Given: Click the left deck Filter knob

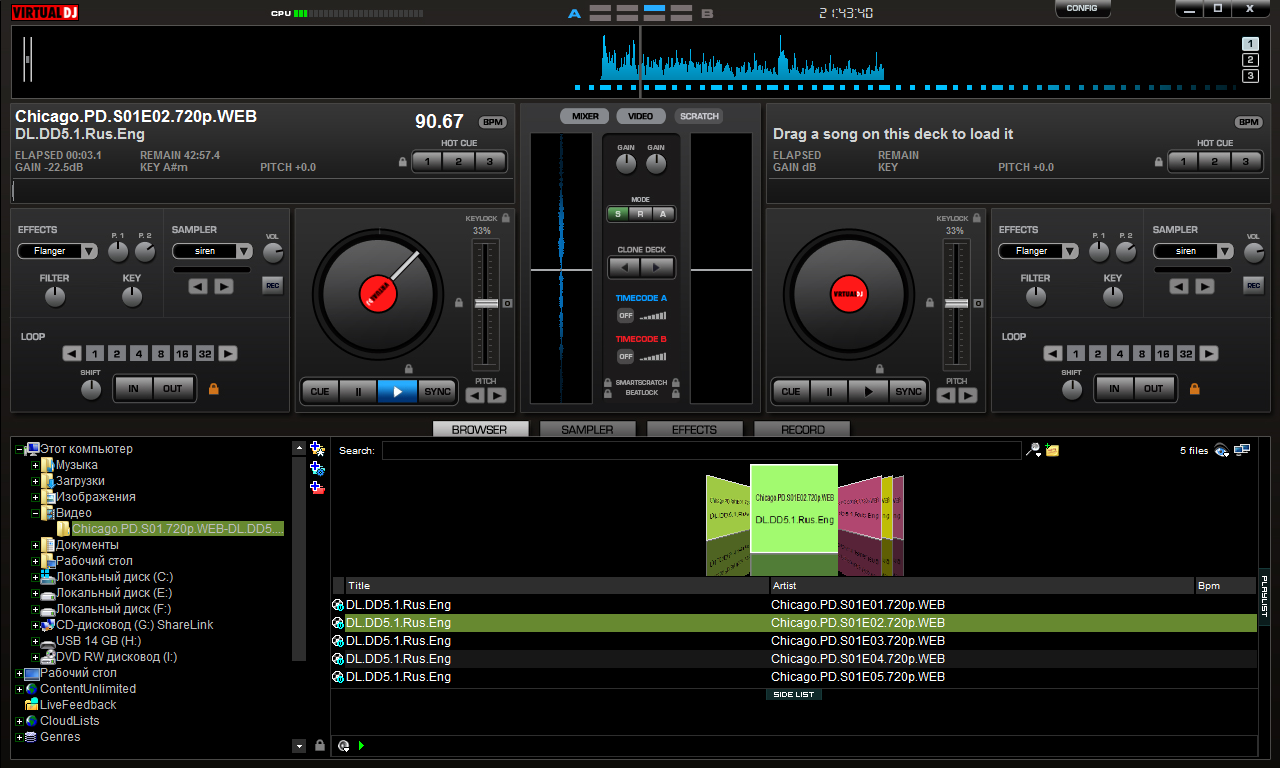Looking at the screenshot, I should (55, 297).
